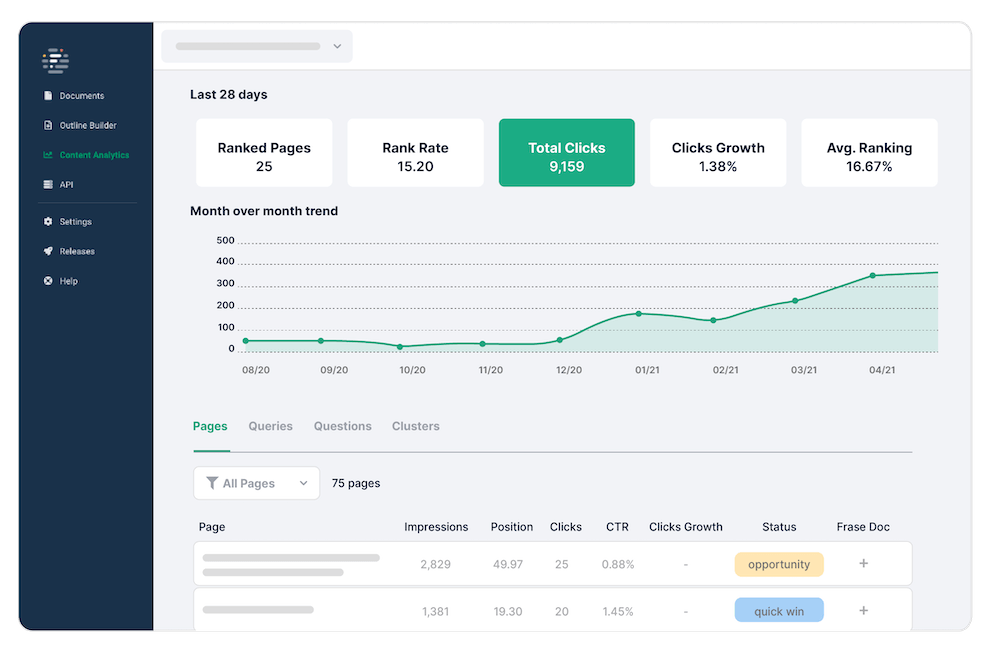The height and width of the screenshot is (661, 1000).
Task: Sort table by the Clicks column header
Action: pyautogui.click(x=566, y=527)
